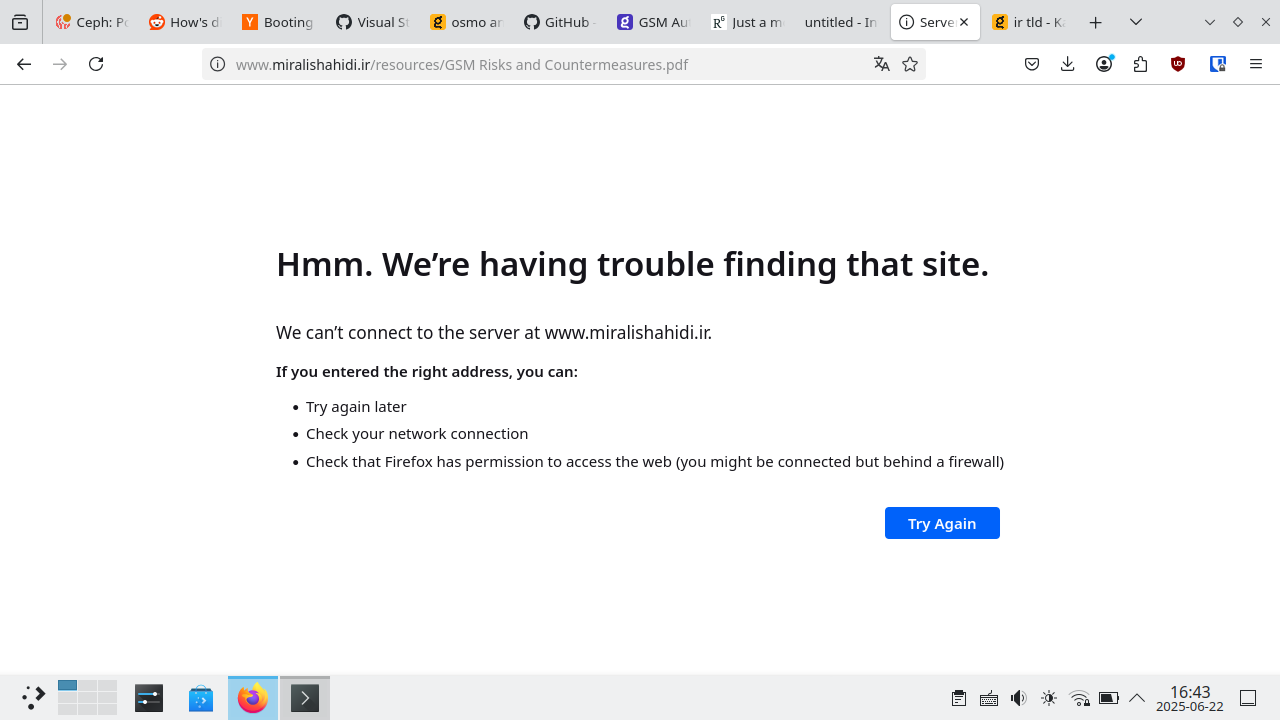The height and width of the screenshot is (720, 1280).
Task: Open the clipboard manager in the tray
Action: coord(958,697)
